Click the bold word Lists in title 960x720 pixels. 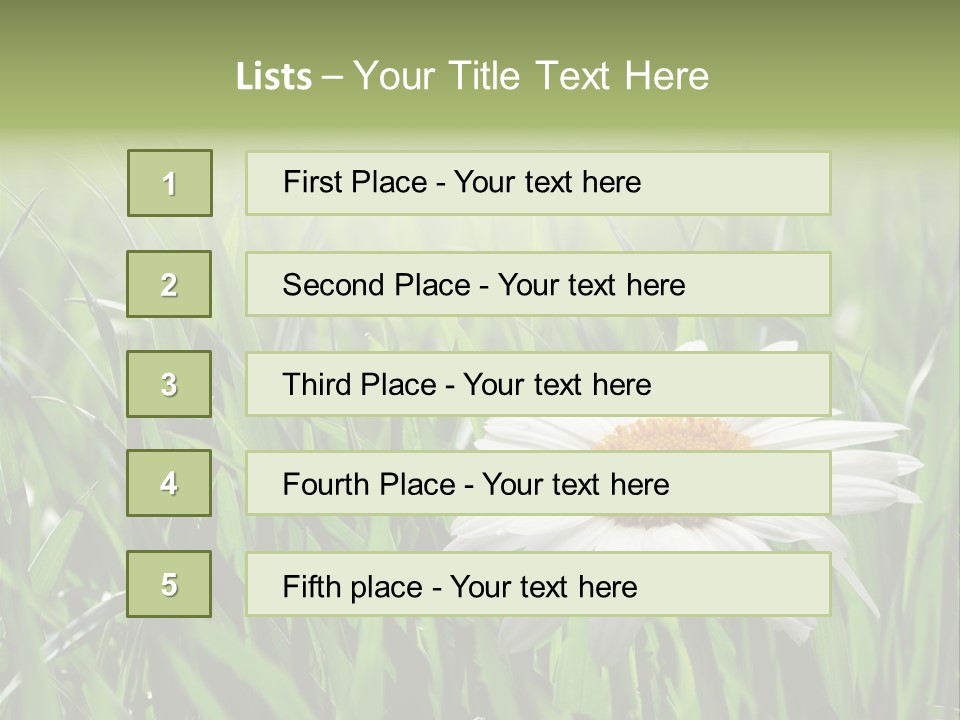pos(274,76)
